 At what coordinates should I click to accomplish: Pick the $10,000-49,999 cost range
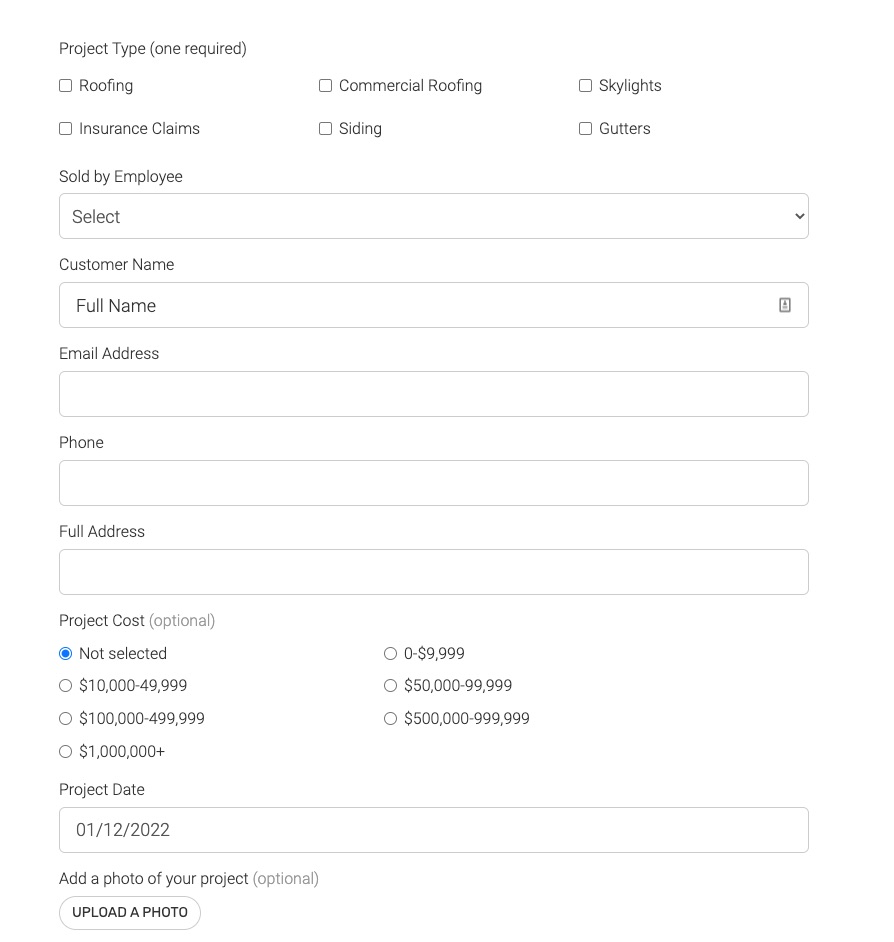pyautogui.click(x=66, y=686)
